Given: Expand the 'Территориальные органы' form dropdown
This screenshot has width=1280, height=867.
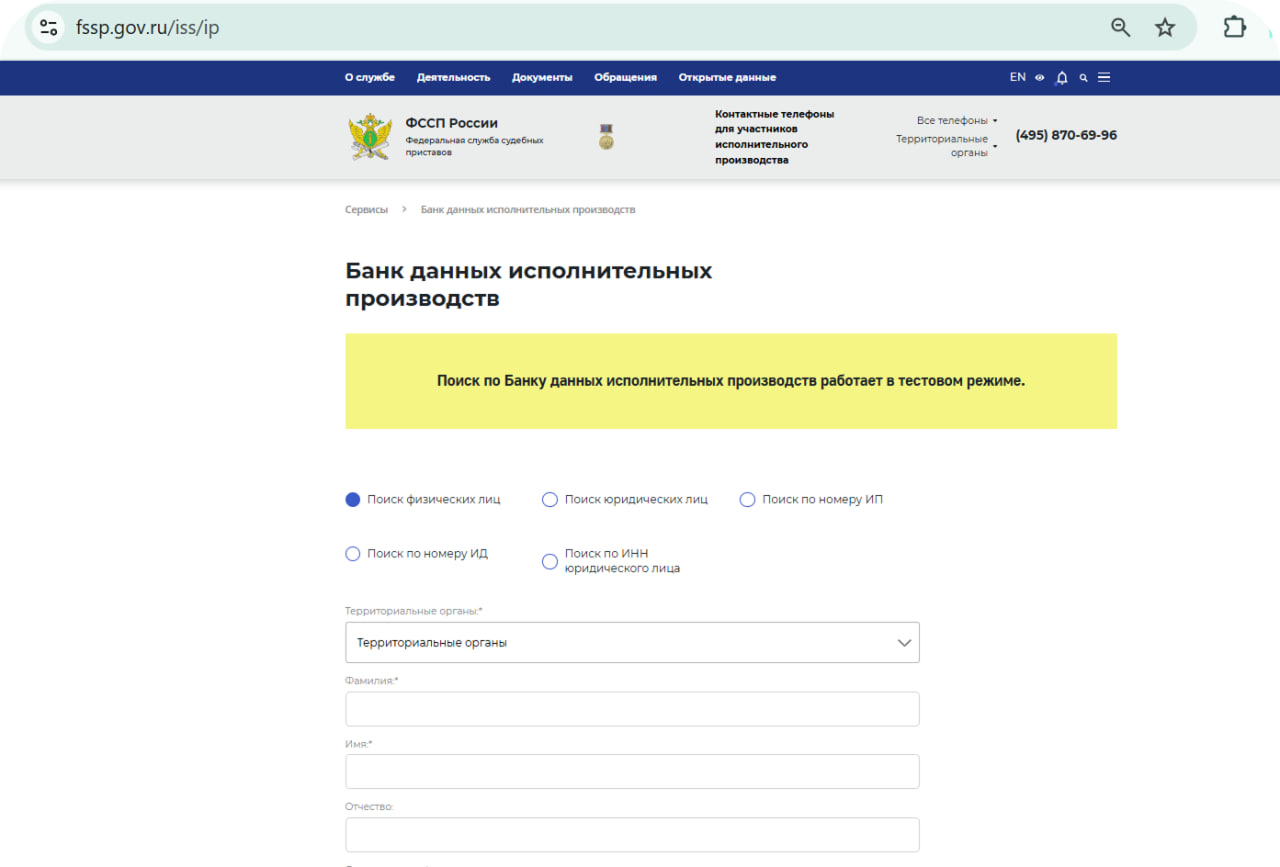Looking at the screenshot, I should point(632,643).
